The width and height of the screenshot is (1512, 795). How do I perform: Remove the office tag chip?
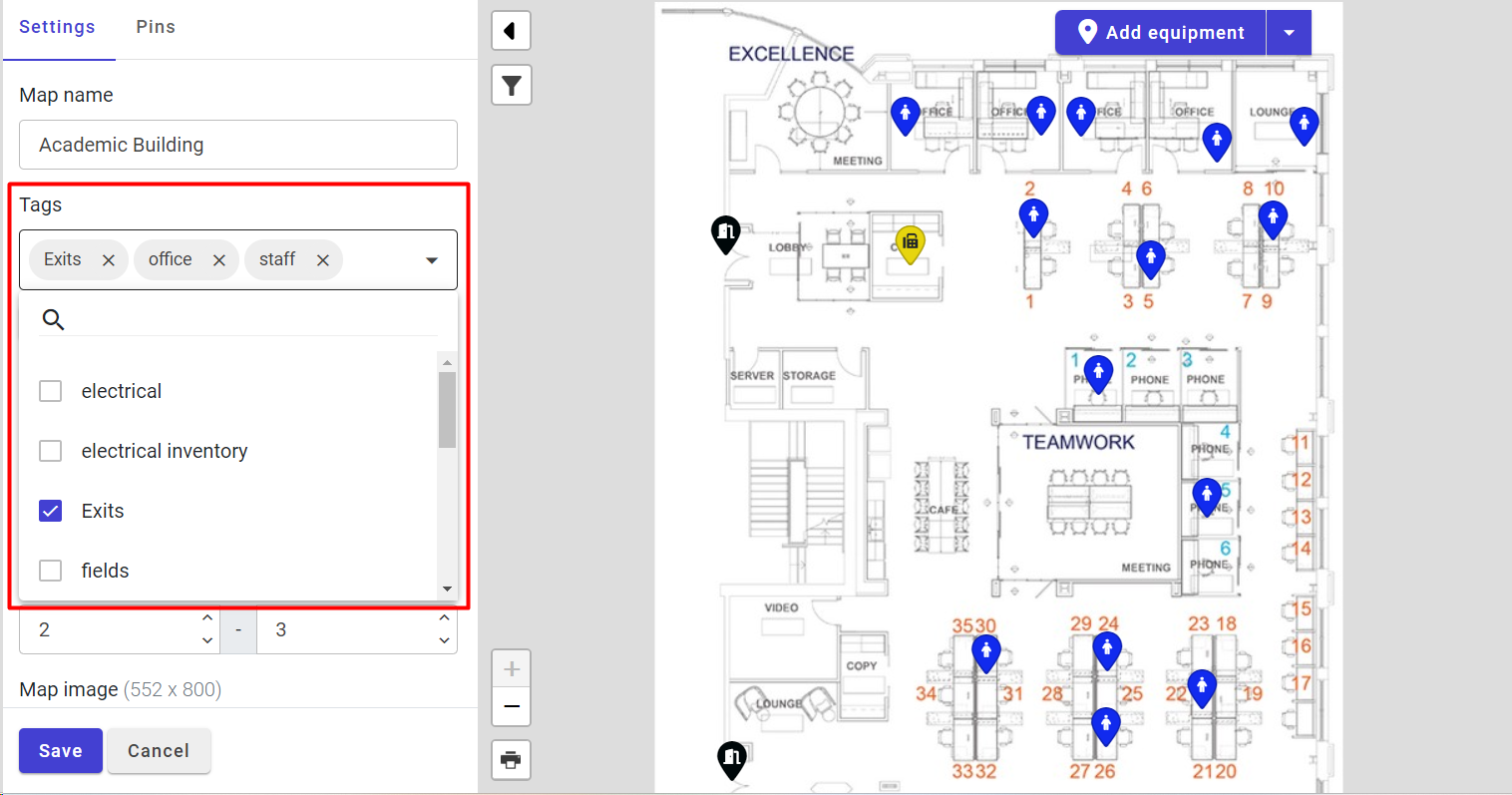point(219,260)
